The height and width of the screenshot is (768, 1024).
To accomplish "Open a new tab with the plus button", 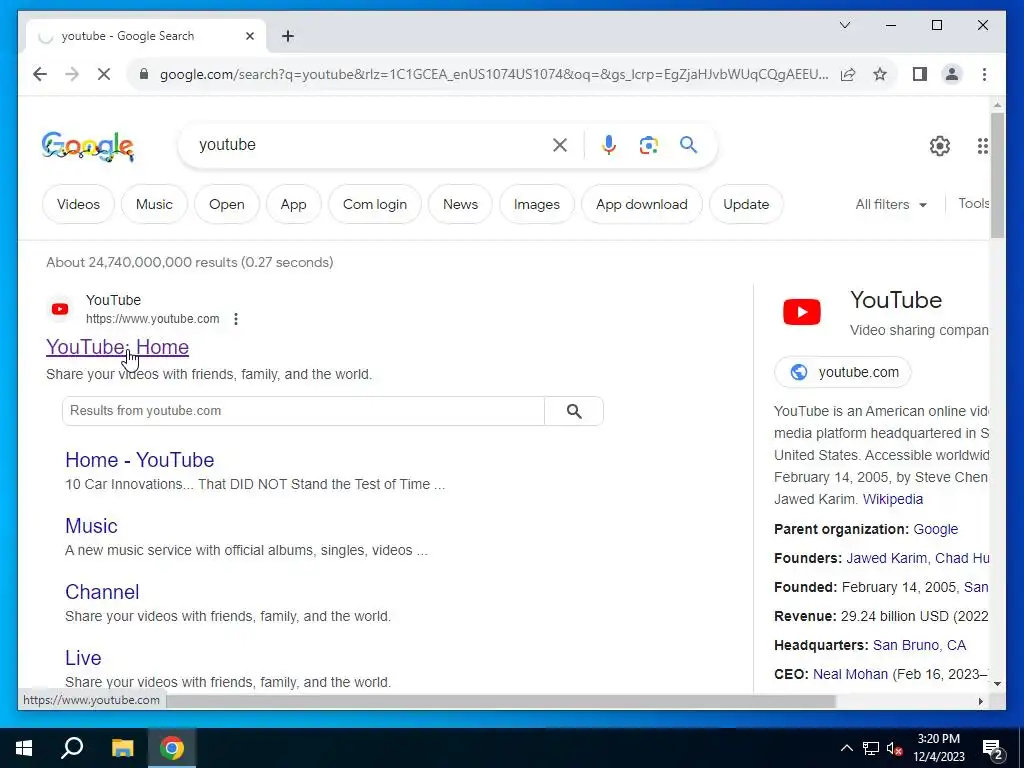I will (288, 36).
